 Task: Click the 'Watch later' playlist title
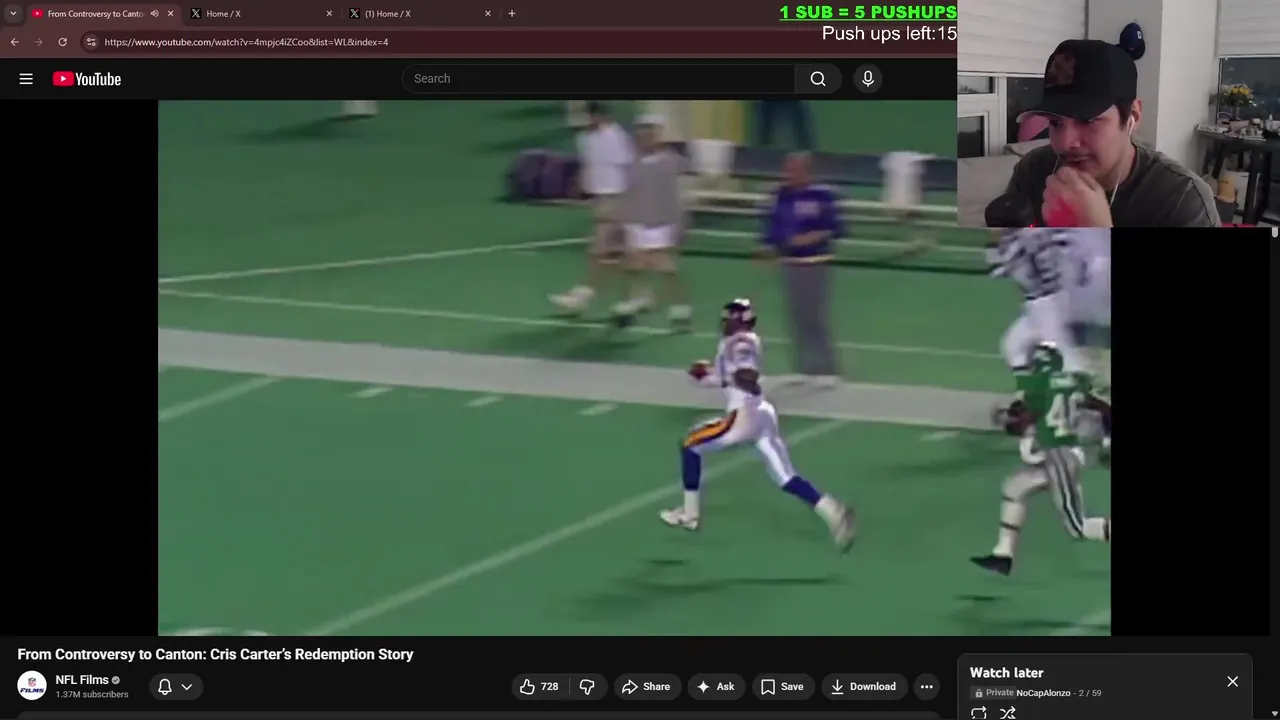point(1006,673)
